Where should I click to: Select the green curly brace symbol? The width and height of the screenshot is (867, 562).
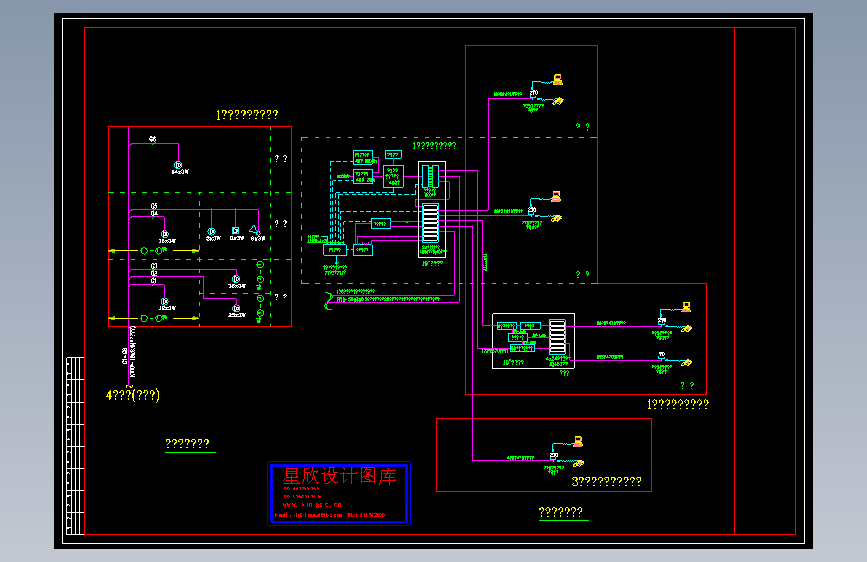pos(328,301)
